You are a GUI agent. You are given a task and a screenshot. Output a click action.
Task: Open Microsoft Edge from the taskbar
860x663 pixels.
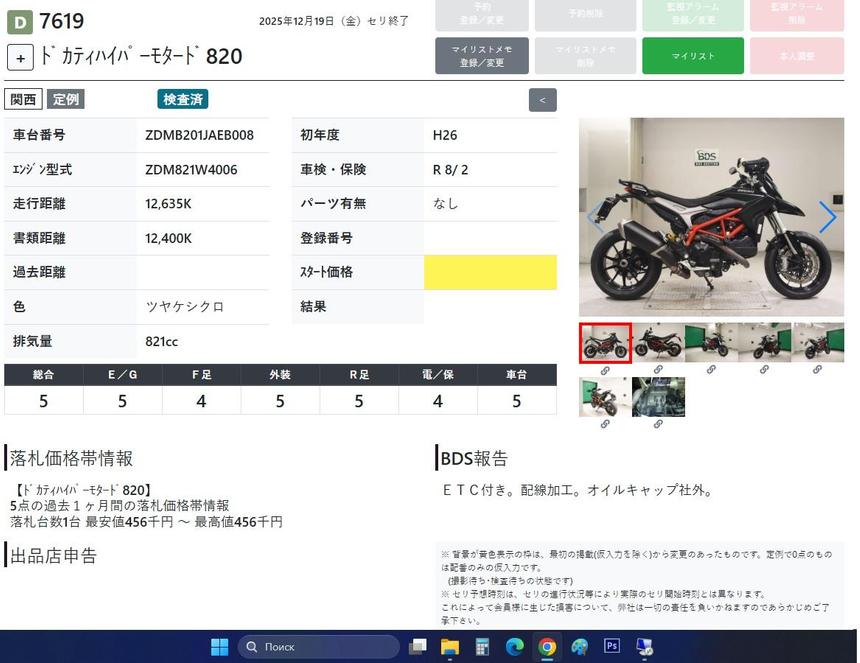[x=514, y=647]
